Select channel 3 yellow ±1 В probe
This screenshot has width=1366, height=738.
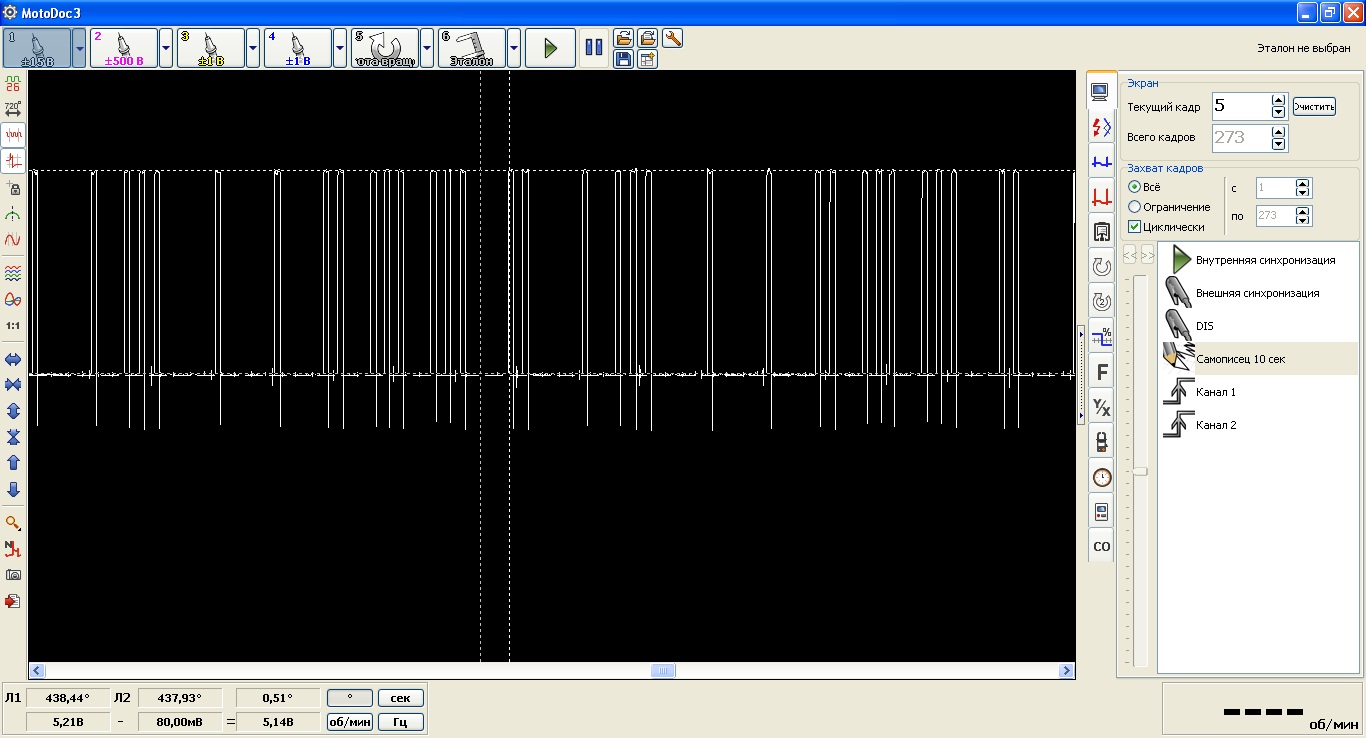click(211, 48)
